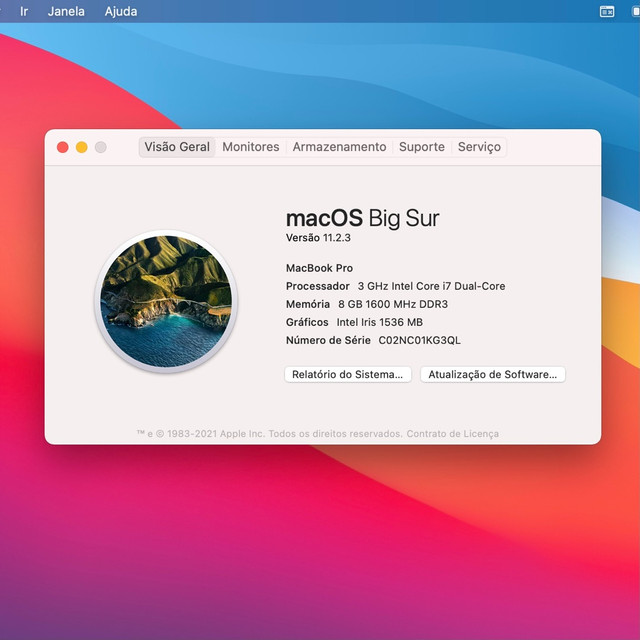Click the graphics value Intel Iris 1536 MB
640x640 pixels.
(380, 322)
